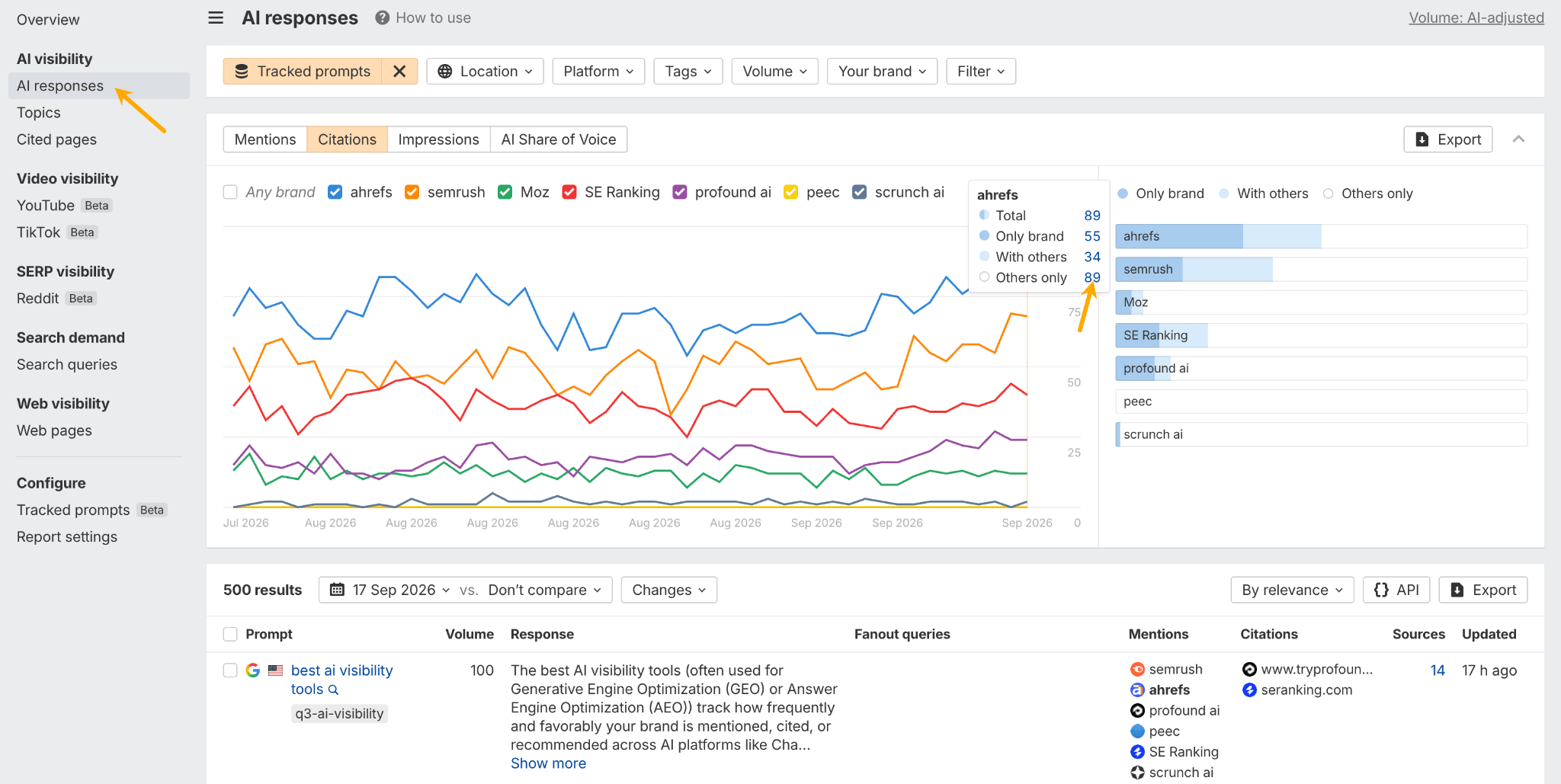Viewport: 1561px width, 784px height.
Task: Click the calendar icon beside 17 Sep 2026
Action: 337,590
